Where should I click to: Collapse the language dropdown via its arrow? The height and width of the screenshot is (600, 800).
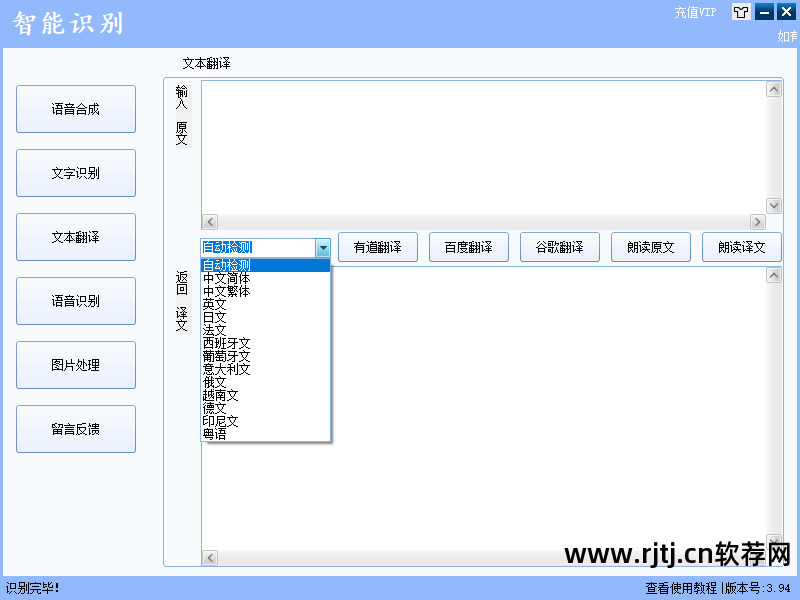(x=323, y=248)
